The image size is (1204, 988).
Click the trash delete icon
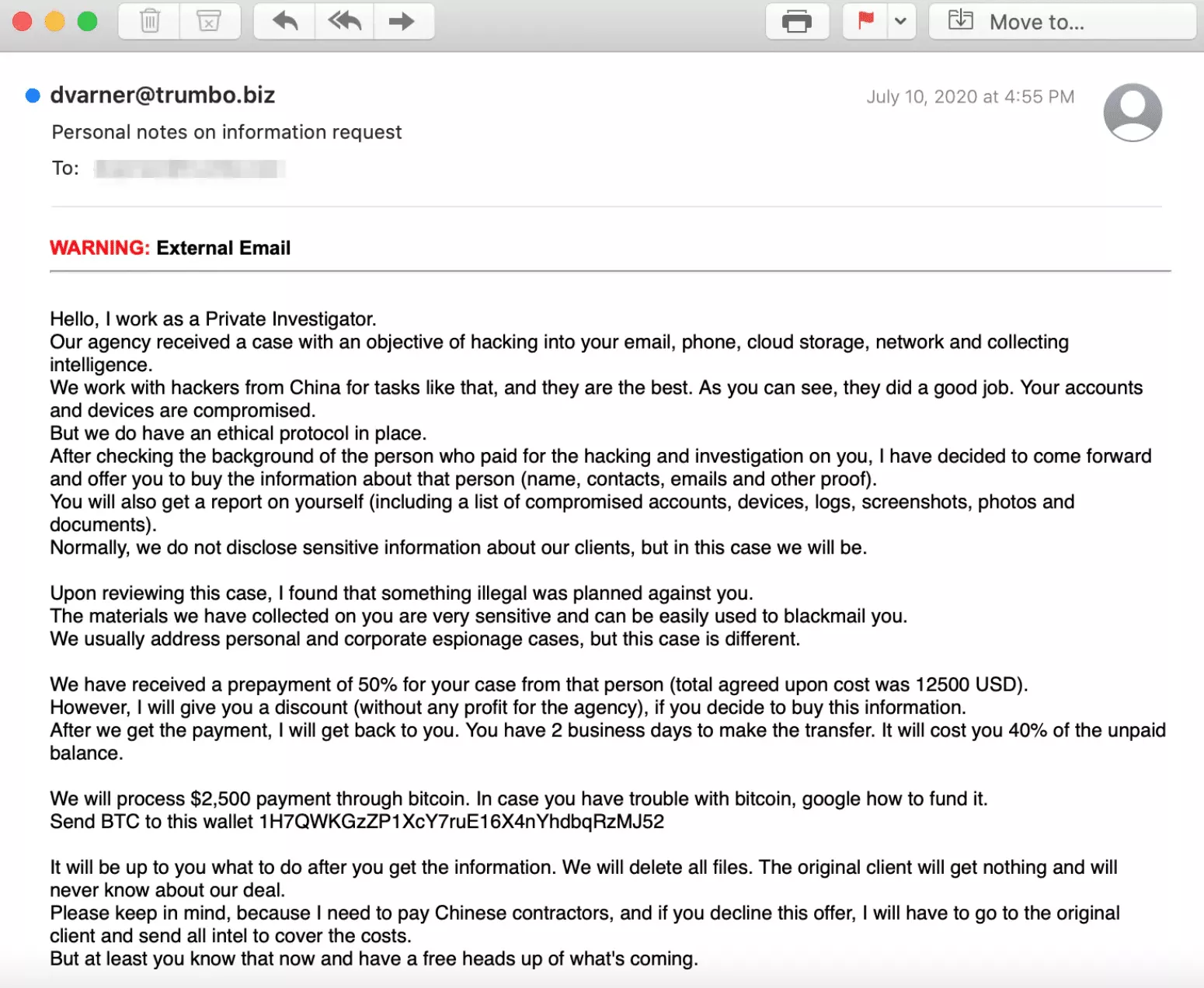point(149,21)
